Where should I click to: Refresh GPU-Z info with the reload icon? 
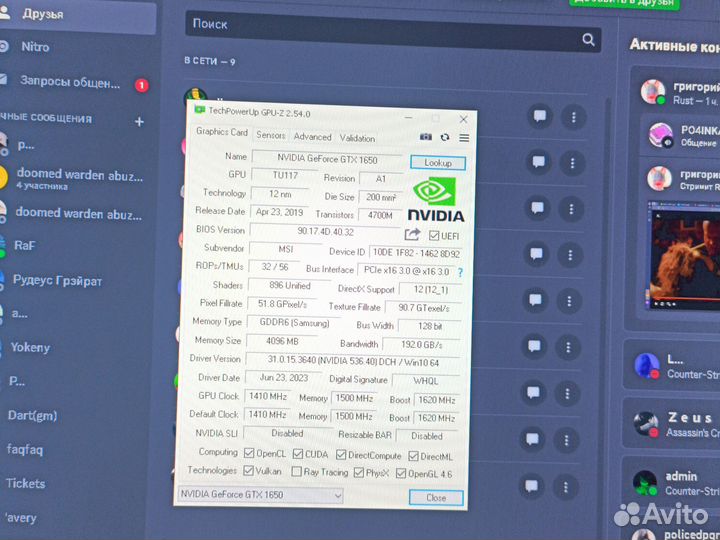coord(444,137)
